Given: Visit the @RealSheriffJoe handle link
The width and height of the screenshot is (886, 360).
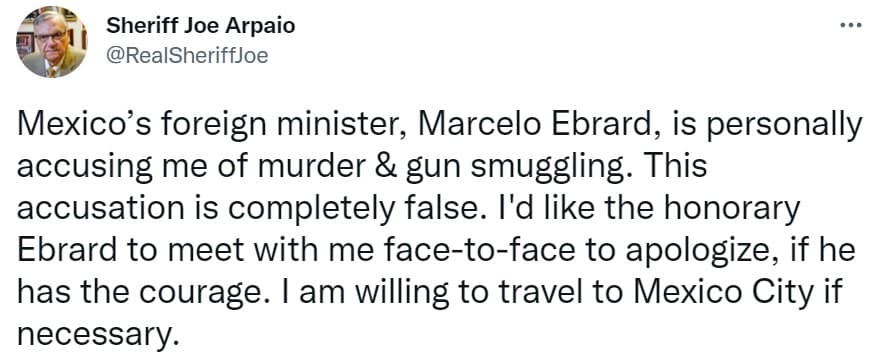Looking at the screenshot, I should 187,55.
